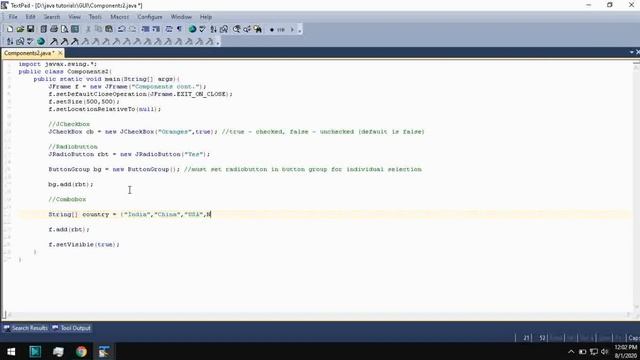The height and width of the screenshot is (360, 640).
Task: Toggle visible paragraph marks icon
Action: tap(179, 29)
